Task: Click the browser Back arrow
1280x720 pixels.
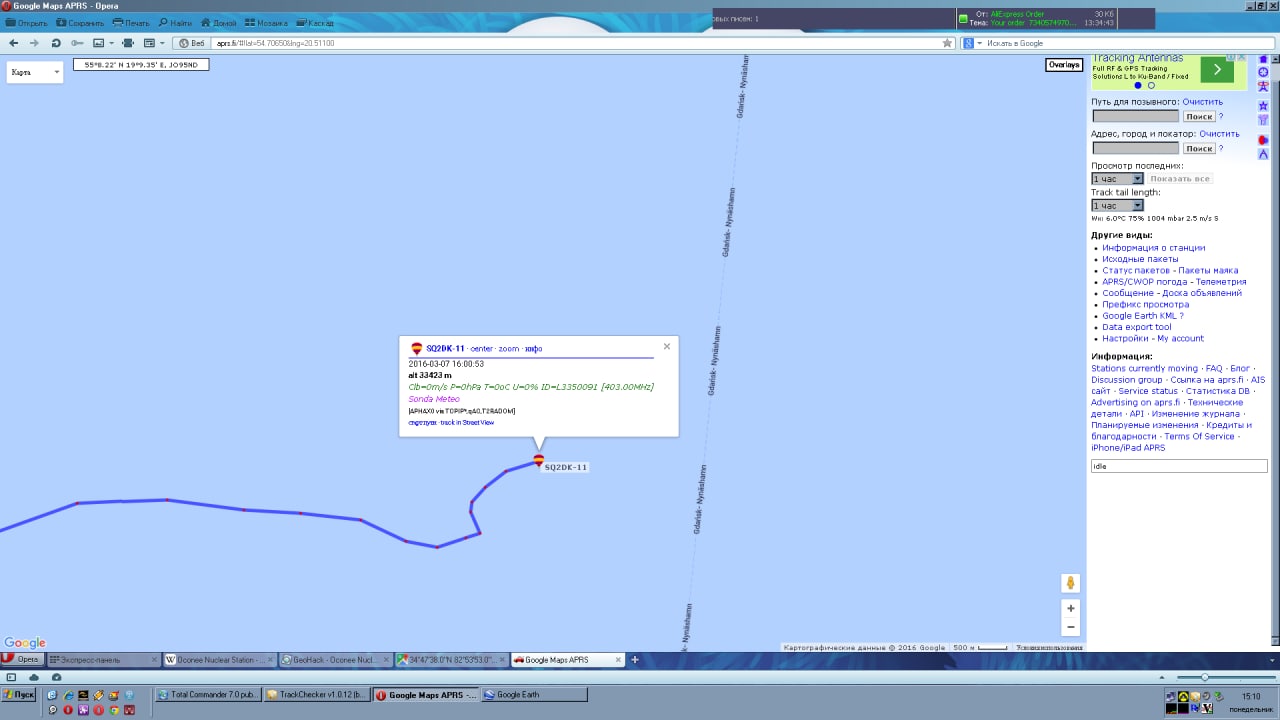Action: (x=13, y=43)
